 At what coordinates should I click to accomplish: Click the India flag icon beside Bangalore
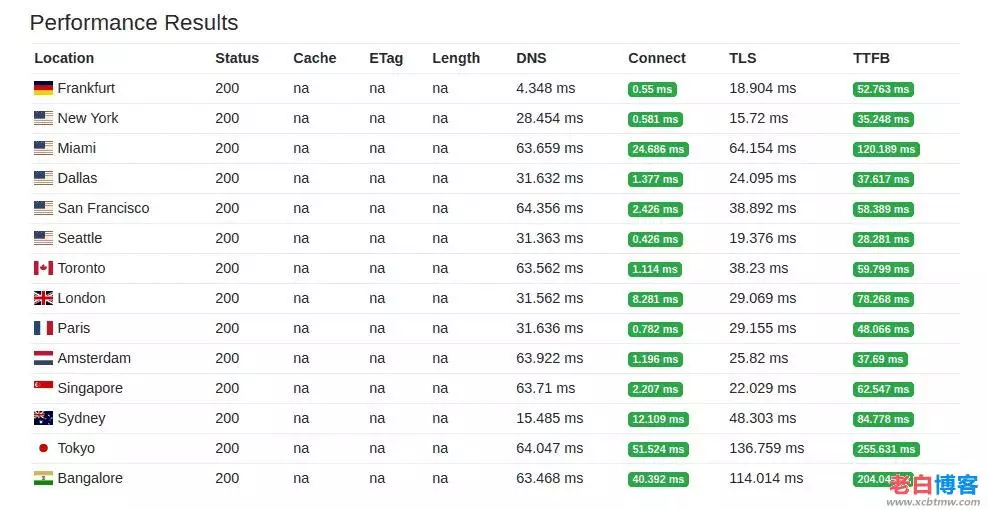43,478
